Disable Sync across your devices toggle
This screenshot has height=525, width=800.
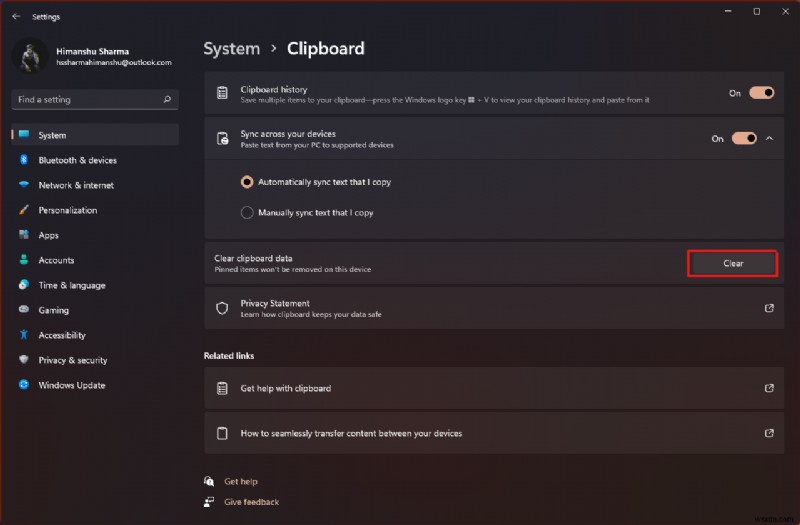coord(744,139)
